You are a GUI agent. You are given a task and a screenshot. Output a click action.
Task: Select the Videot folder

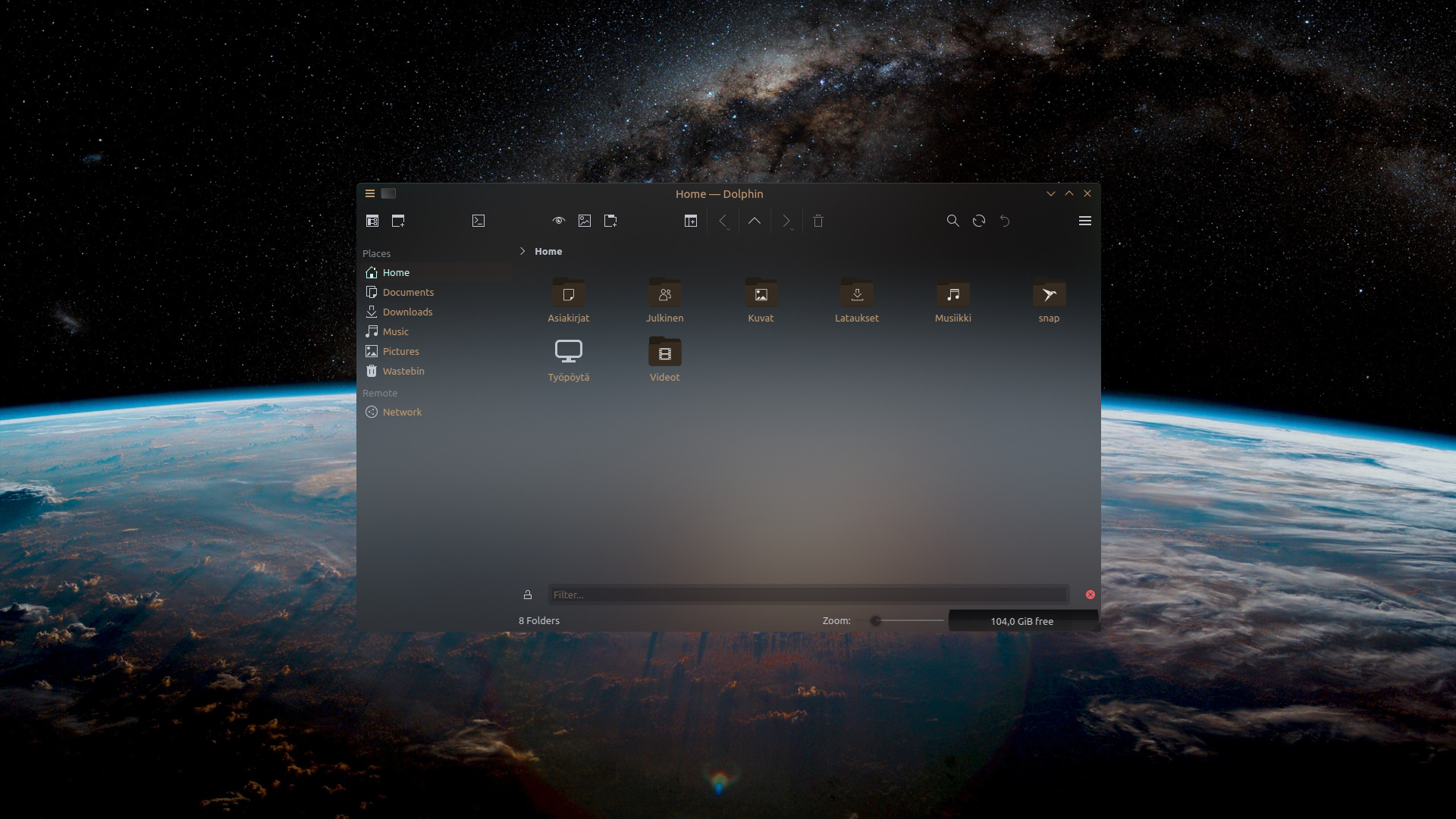tap(665, 360)
